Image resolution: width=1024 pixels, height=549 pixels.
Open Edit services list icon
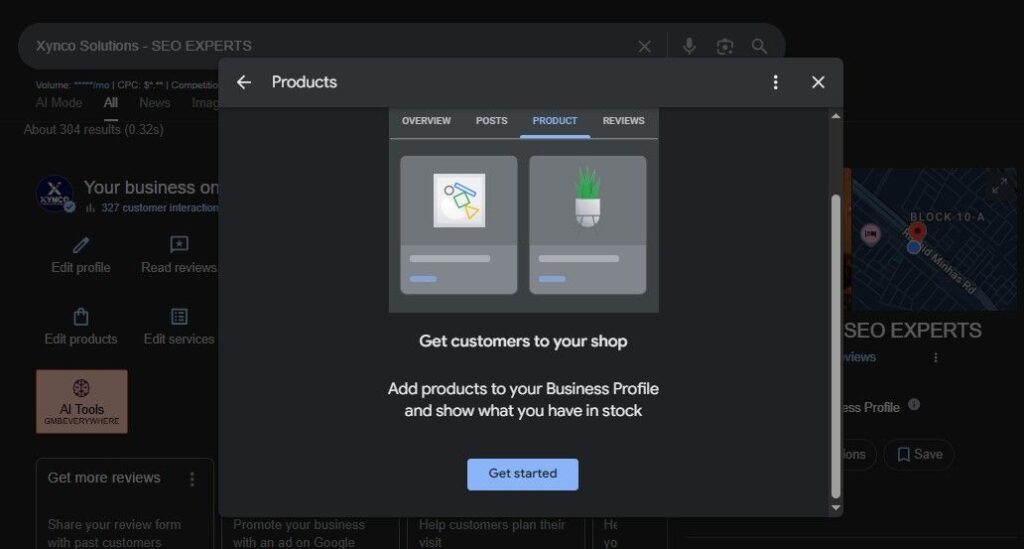click(179, 317)
